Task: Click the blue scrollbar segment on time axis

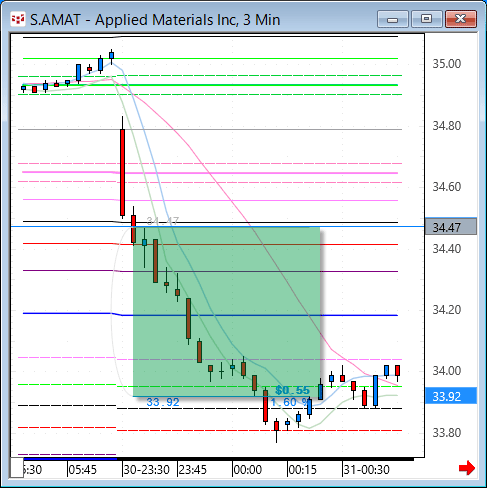Action: coord(70,459)
